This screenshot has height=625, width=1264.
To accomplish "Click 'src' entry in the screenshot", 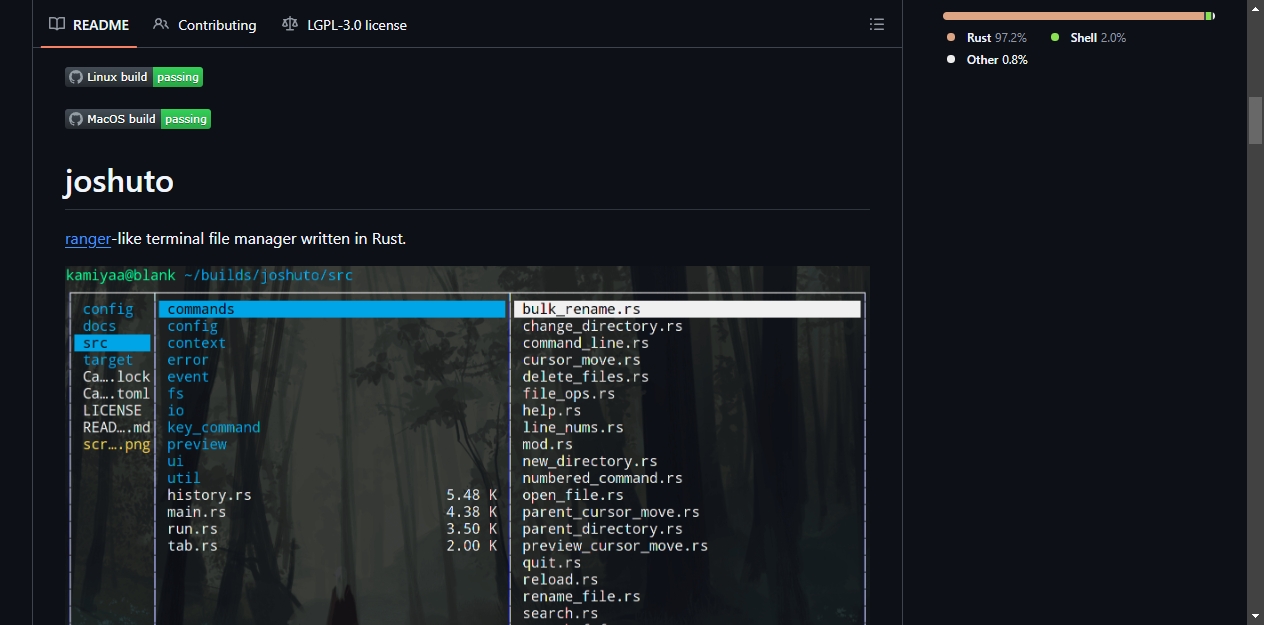I will click(x=95, y=343).
